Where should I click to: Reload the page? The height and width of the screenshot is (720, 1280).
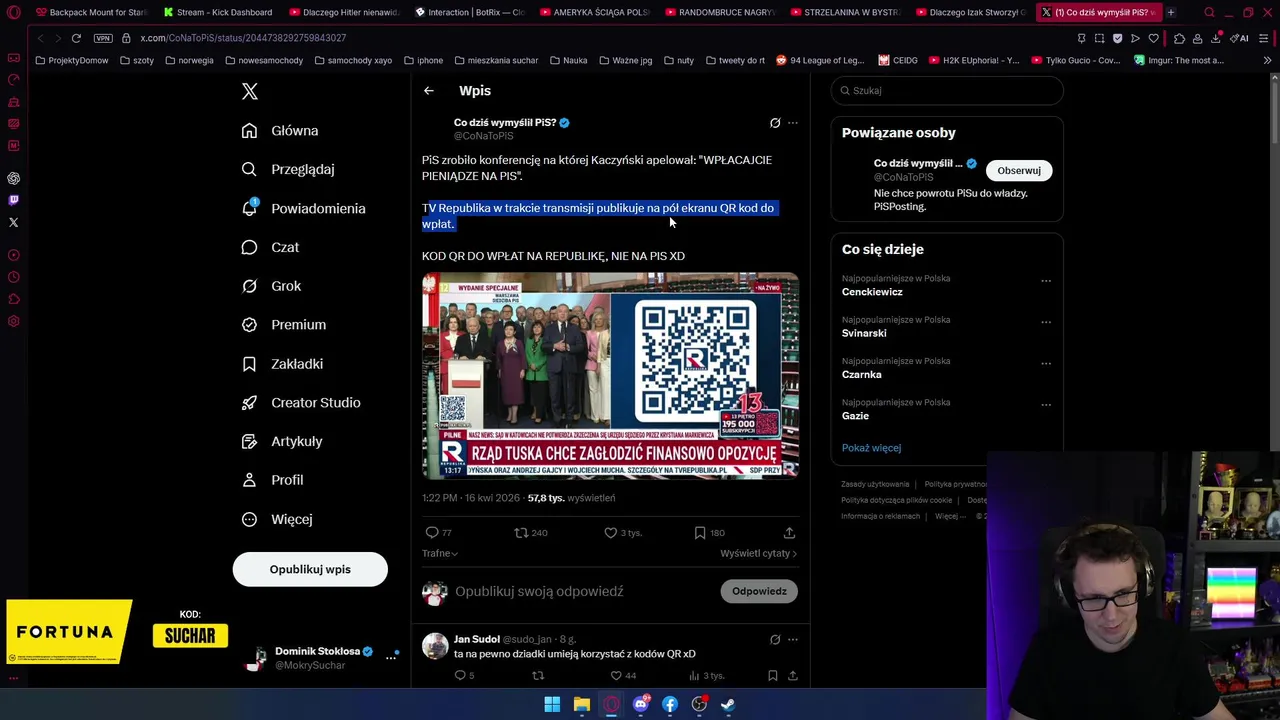[76, 38]
